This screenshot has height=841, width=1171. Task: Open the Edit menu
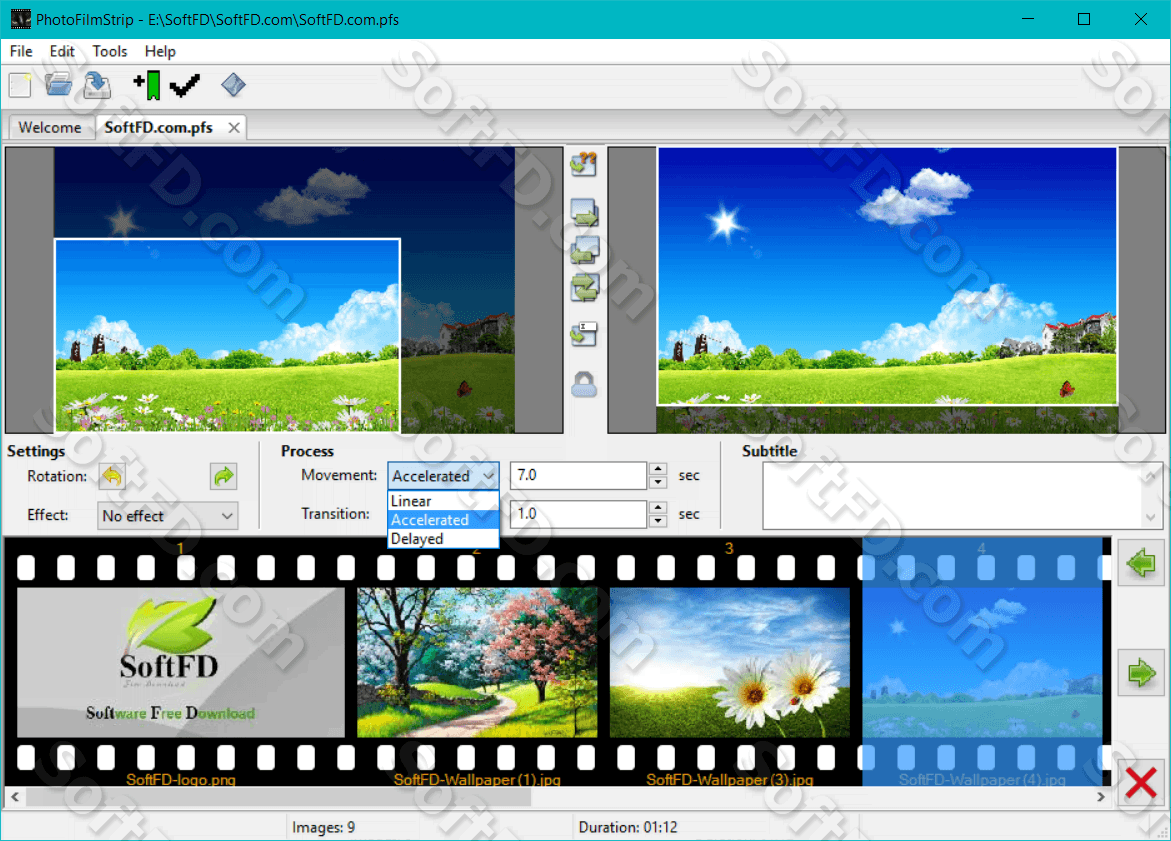coord(62,52)
